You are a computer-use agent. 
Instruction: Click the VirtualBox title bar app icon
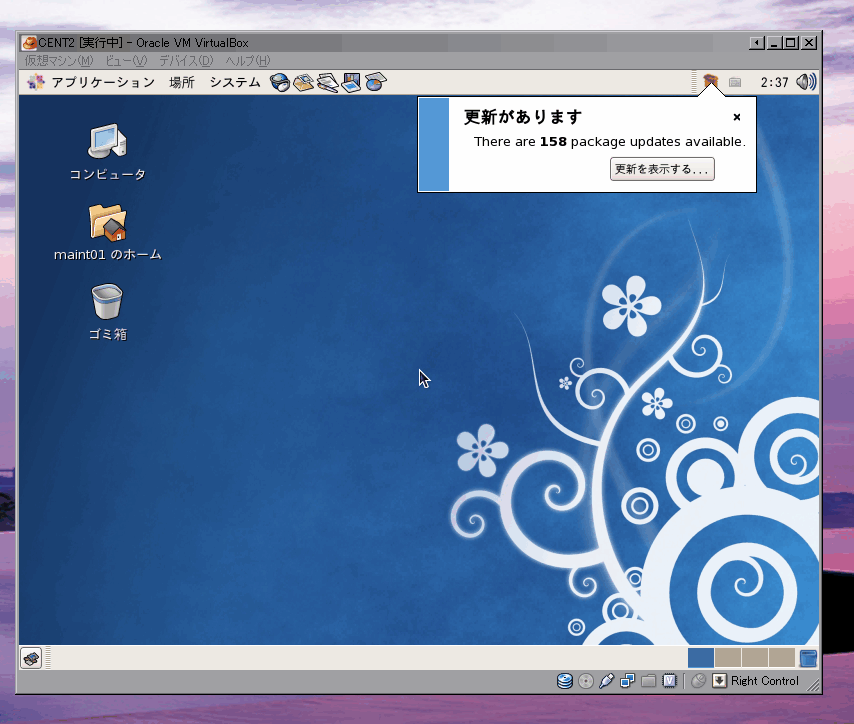click(x=29, y=42)
